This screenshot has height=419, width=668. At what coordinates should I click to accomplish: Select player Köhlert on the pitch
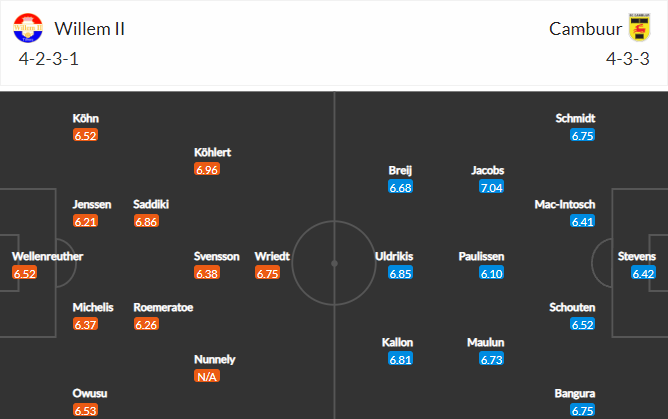(213, 153)
